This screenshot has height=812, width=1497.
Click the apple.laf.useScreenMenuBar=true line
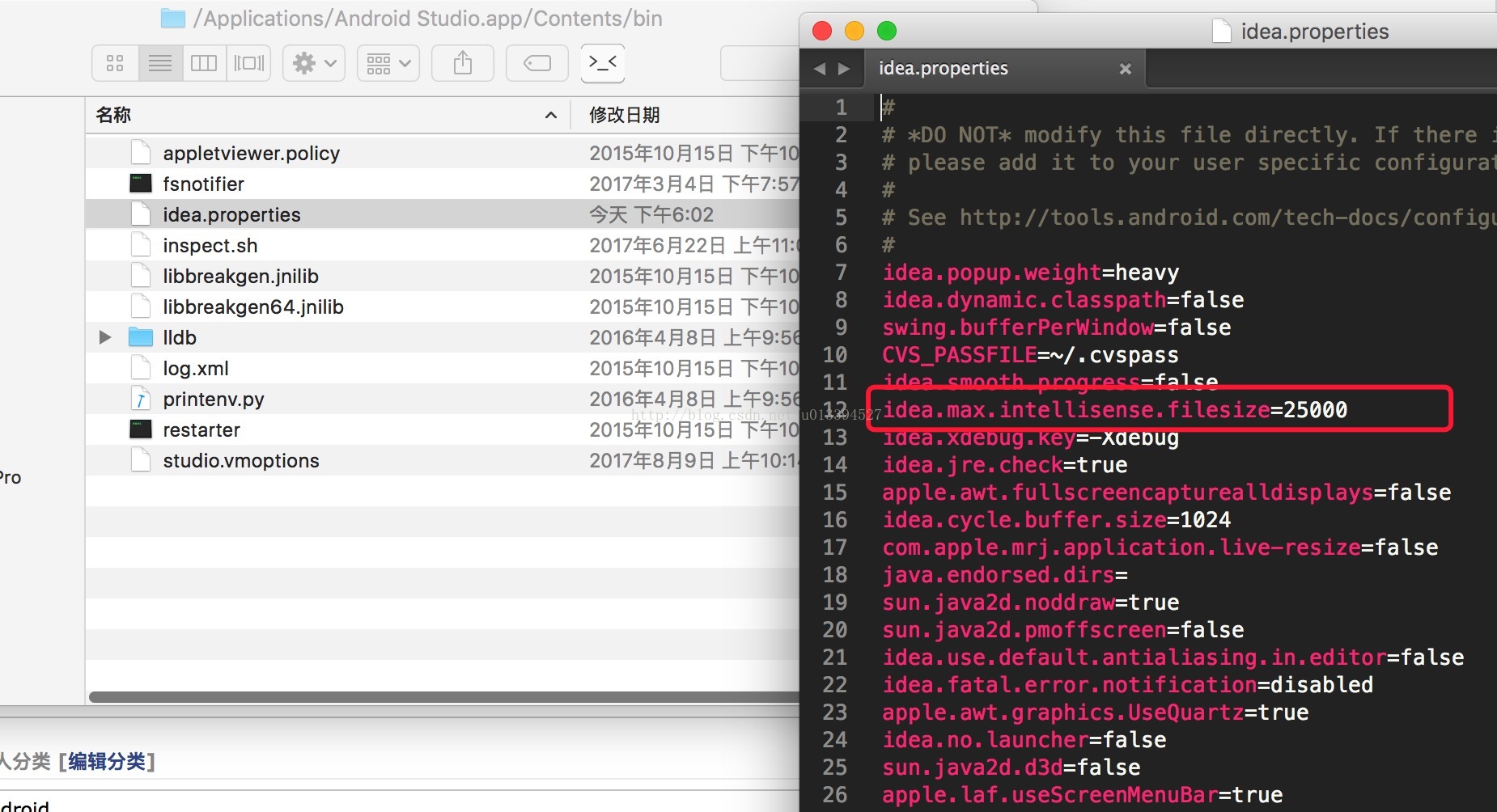click(1082, 795)
